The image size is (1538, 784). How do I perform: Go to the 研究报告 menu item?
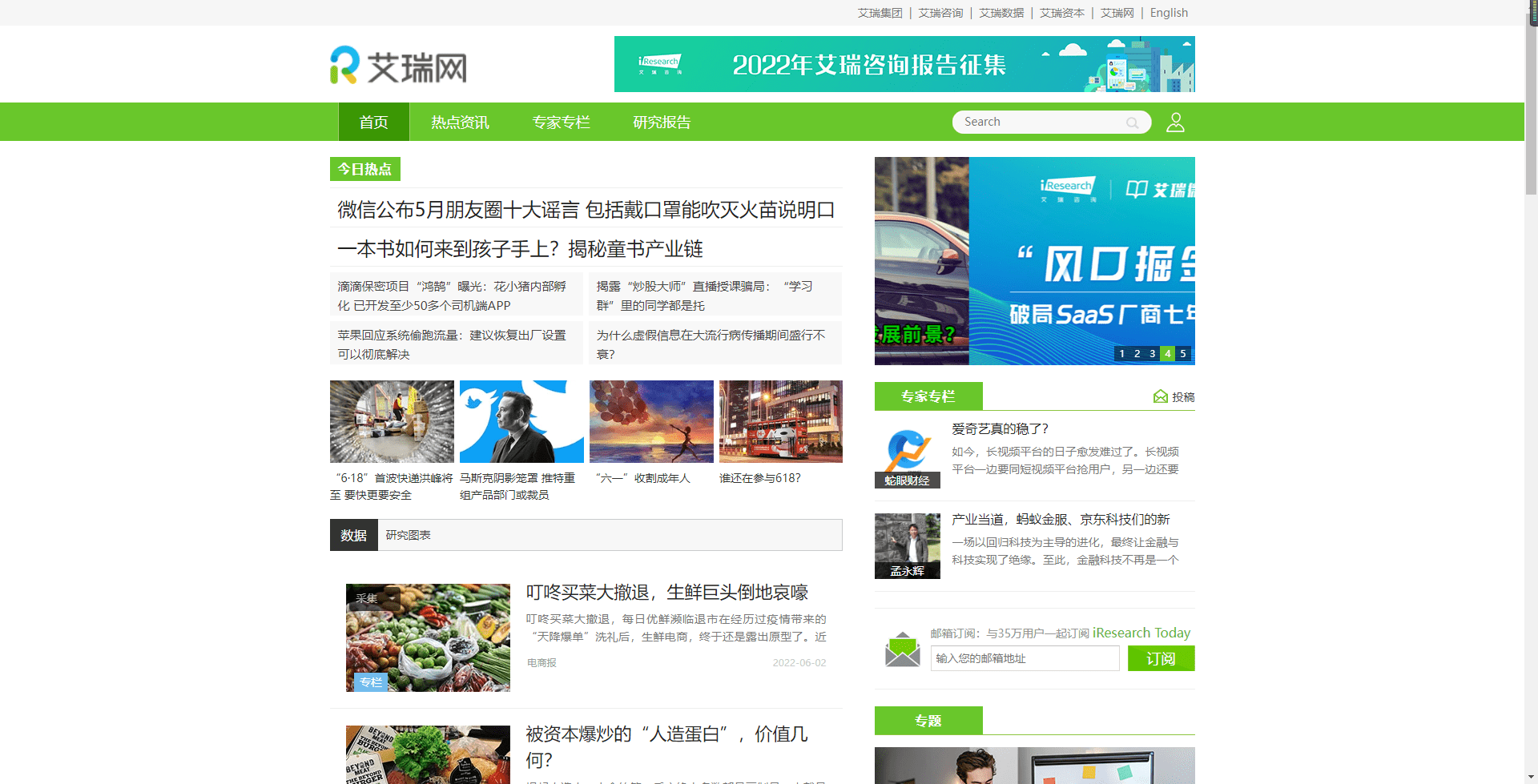tap(662, 123)
